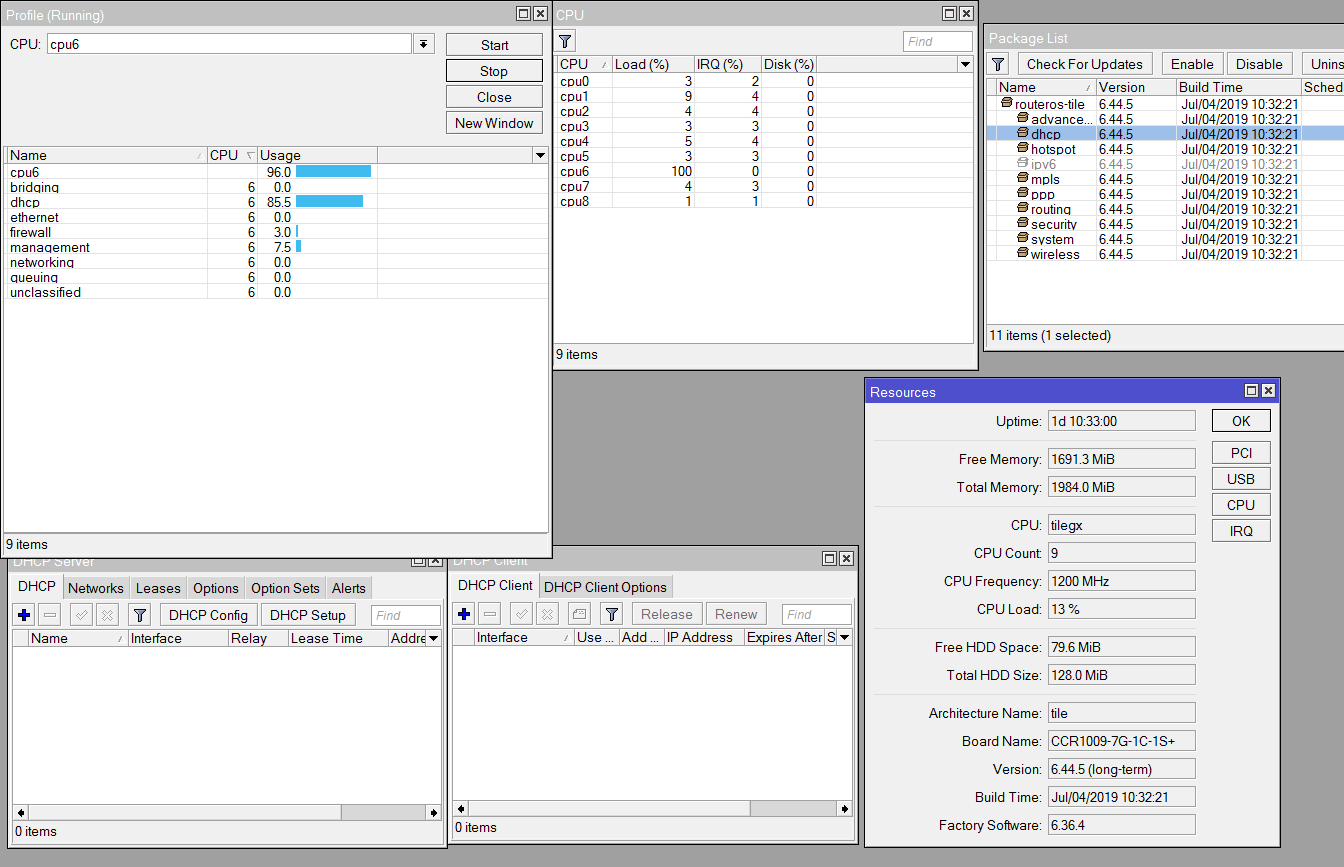
Task: Open column chooser dropdown in DHCP Server table
Action: pos(433,638)
